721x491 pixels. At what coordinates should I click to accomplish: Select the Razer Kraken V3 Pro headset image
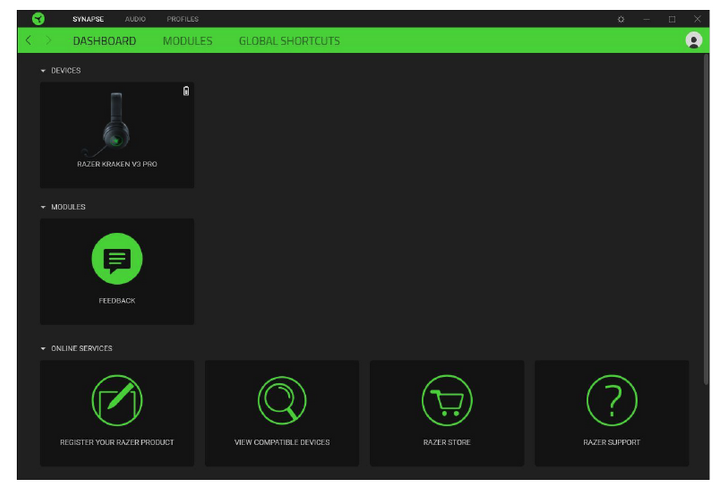[109, 124]
